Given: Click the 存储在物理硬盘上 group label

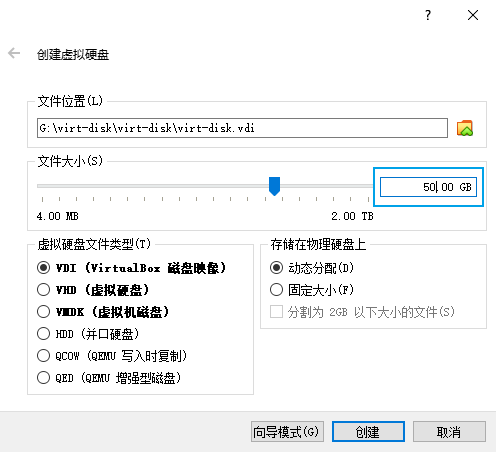Looking at the screenshot, I should pyautogui.click(x=318, y=244).
